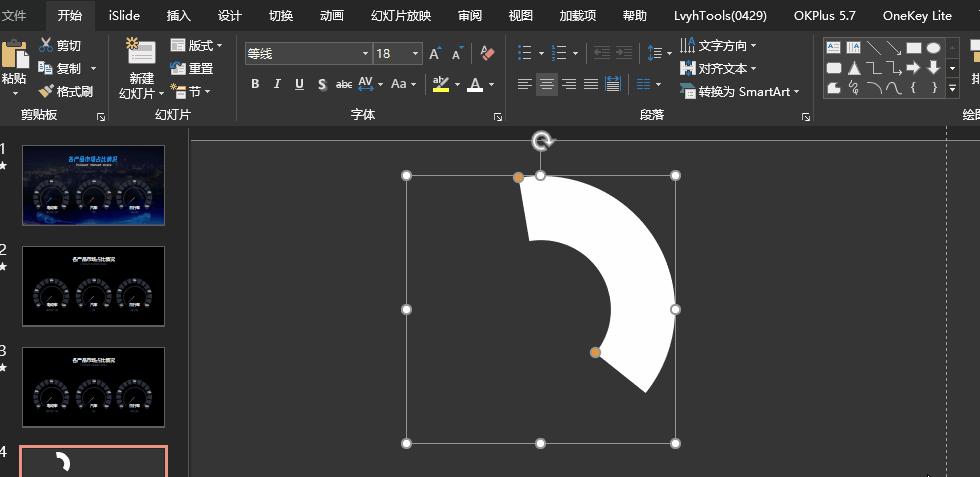Viewport: 980px width, 477px height.
Task: Toggle Italic text style
Action: point(277,84)
